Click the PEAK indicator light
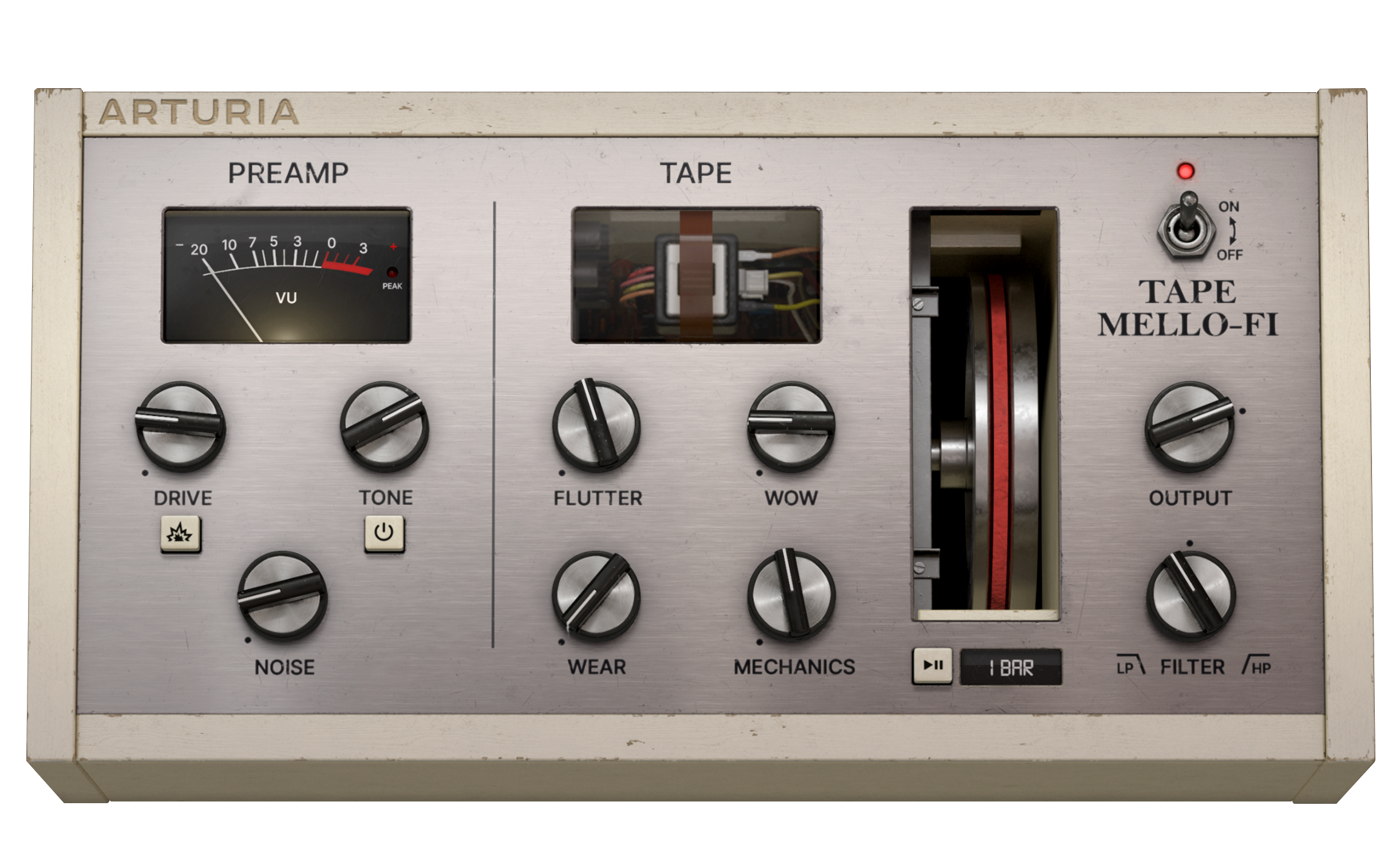 pos(392,272)
